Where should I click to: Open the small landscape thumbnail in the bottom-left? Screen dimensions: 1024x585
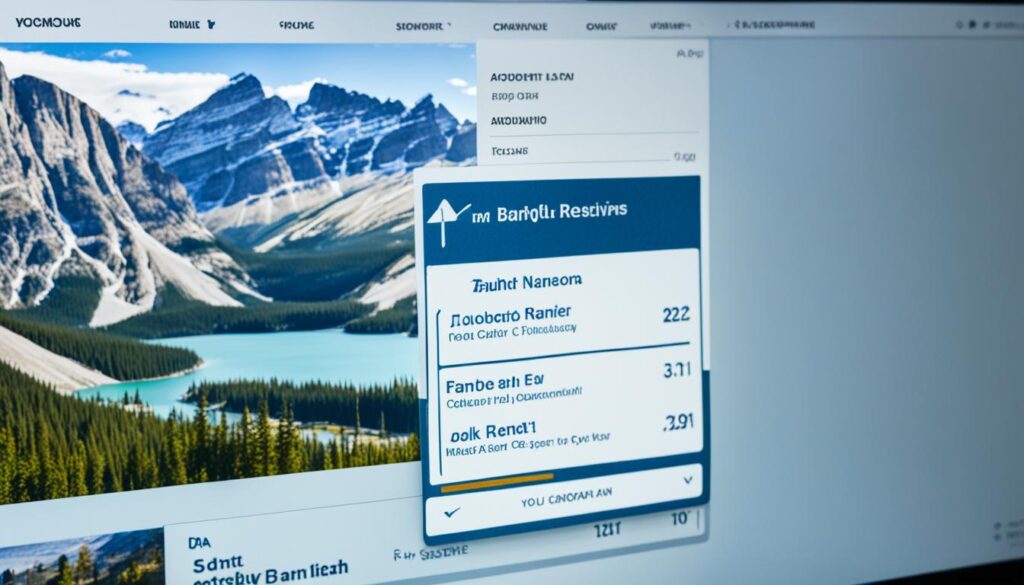pyautogui.click(x=82, y=559)
